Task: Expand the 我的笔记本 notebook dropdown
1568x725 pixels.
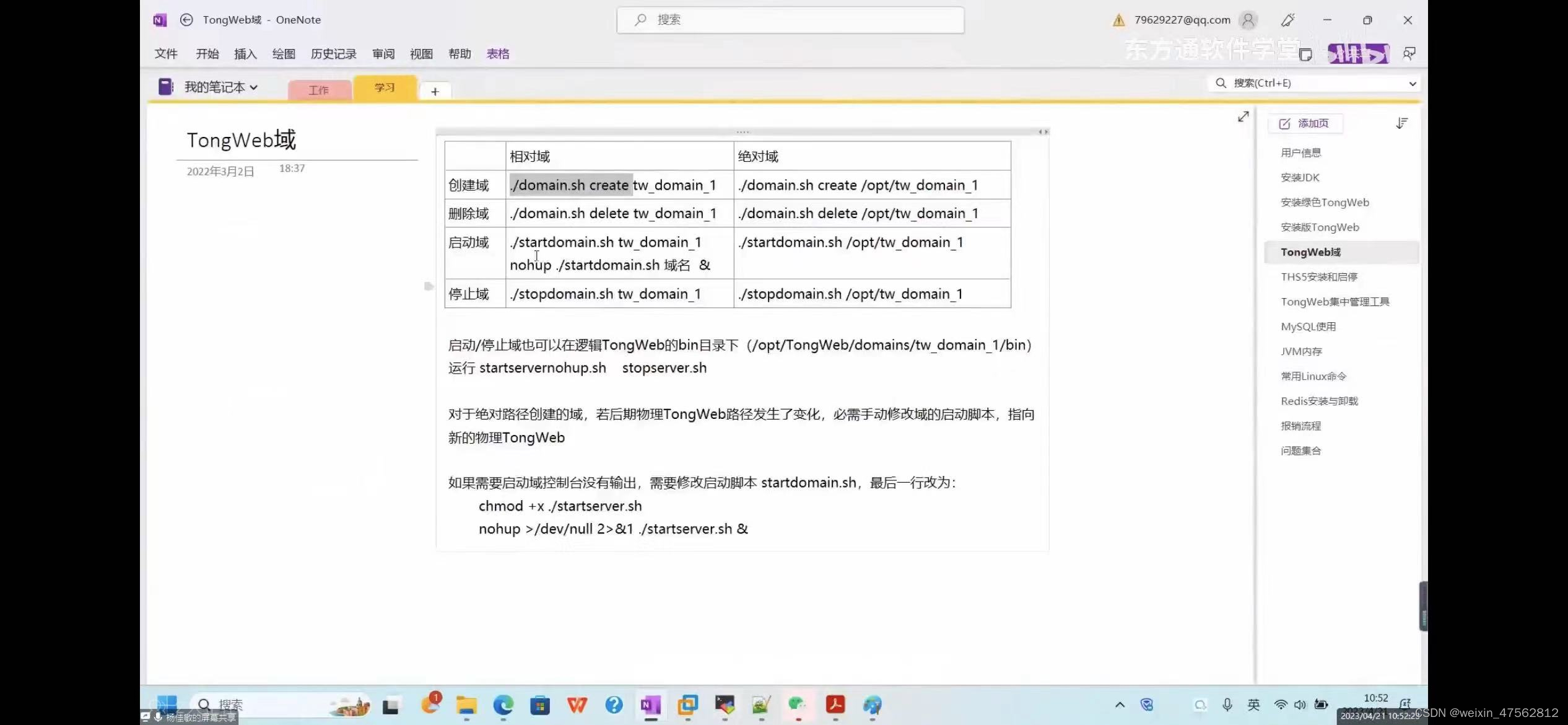Action: pyautogui.click(x=253, y=87)
